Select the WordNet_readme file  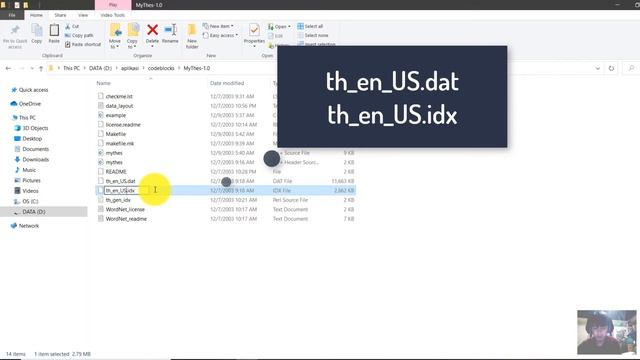pyautogui.click(x=126, y=219)
